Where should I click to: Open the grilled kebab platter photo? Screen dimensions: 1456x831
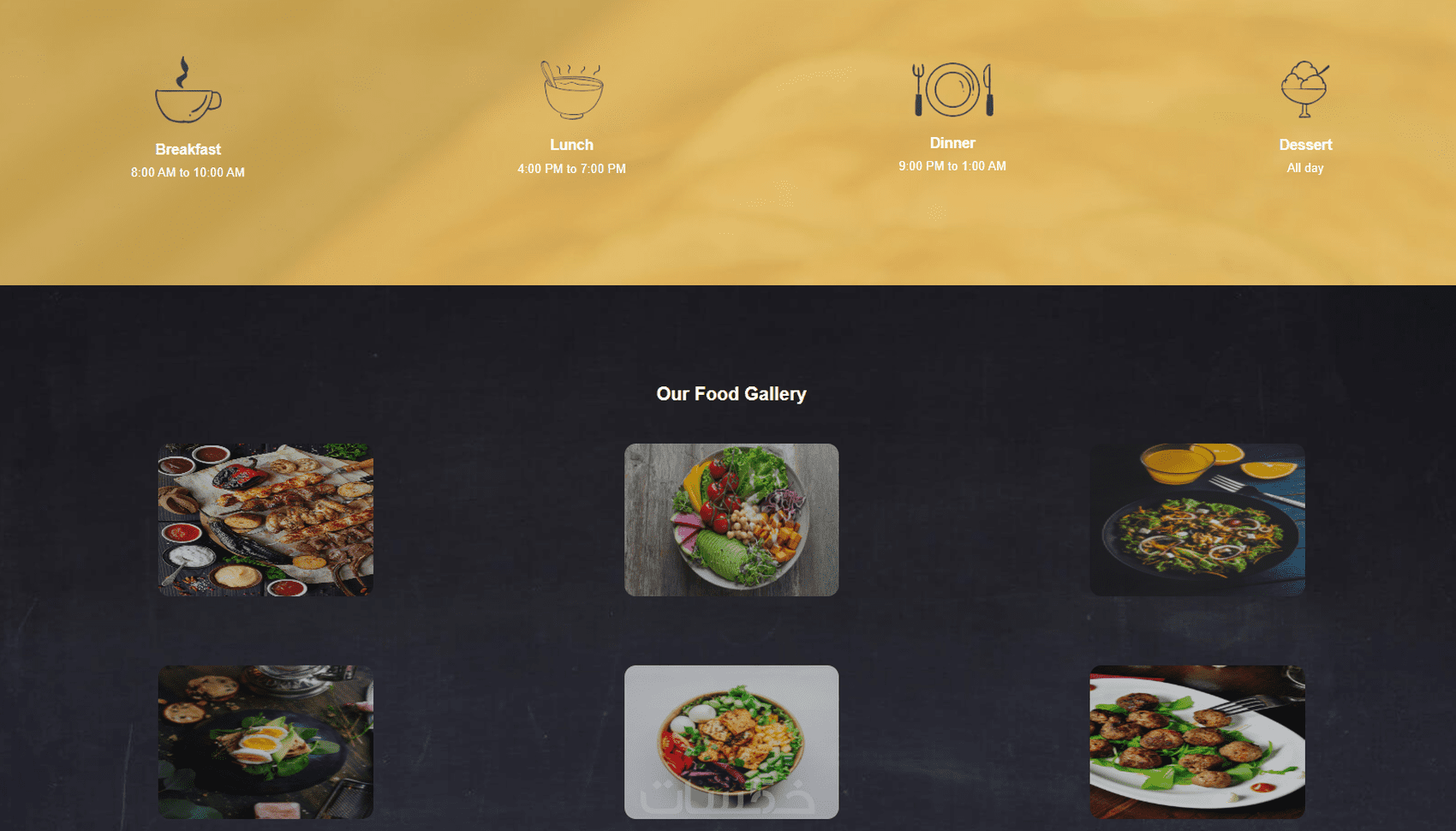click(266, 519)
